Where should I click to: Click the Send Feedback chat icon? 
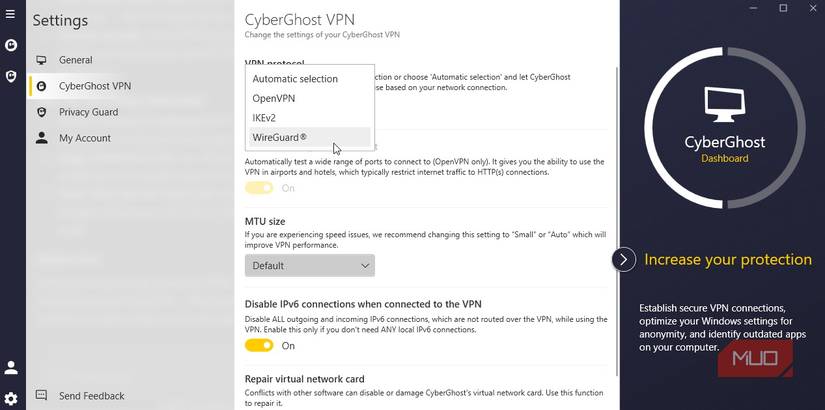pyautogui.click(x=41, y=396)
